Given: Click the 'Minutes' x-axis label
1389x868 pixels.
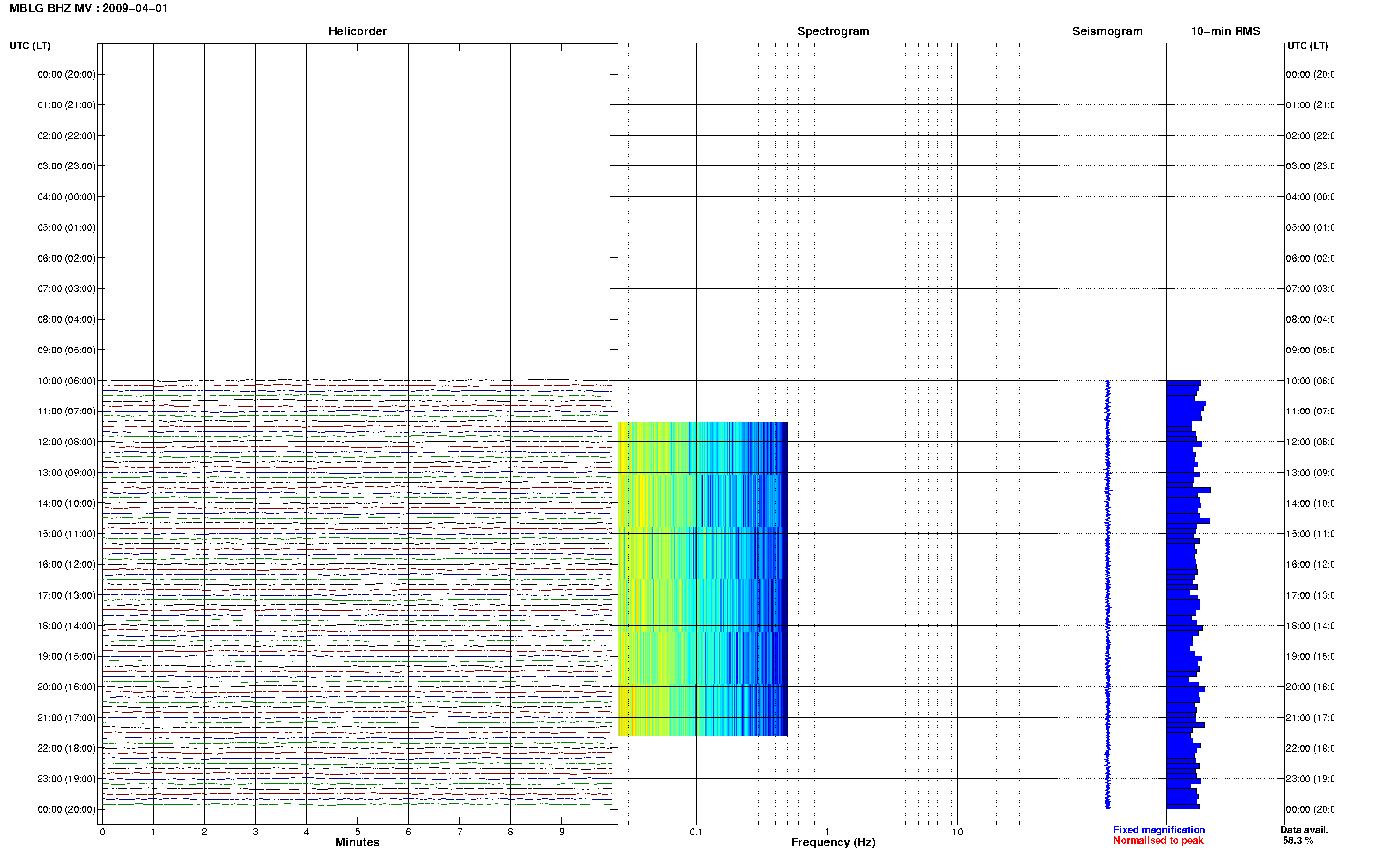Looking at the screenshot, I should (357, 842).
